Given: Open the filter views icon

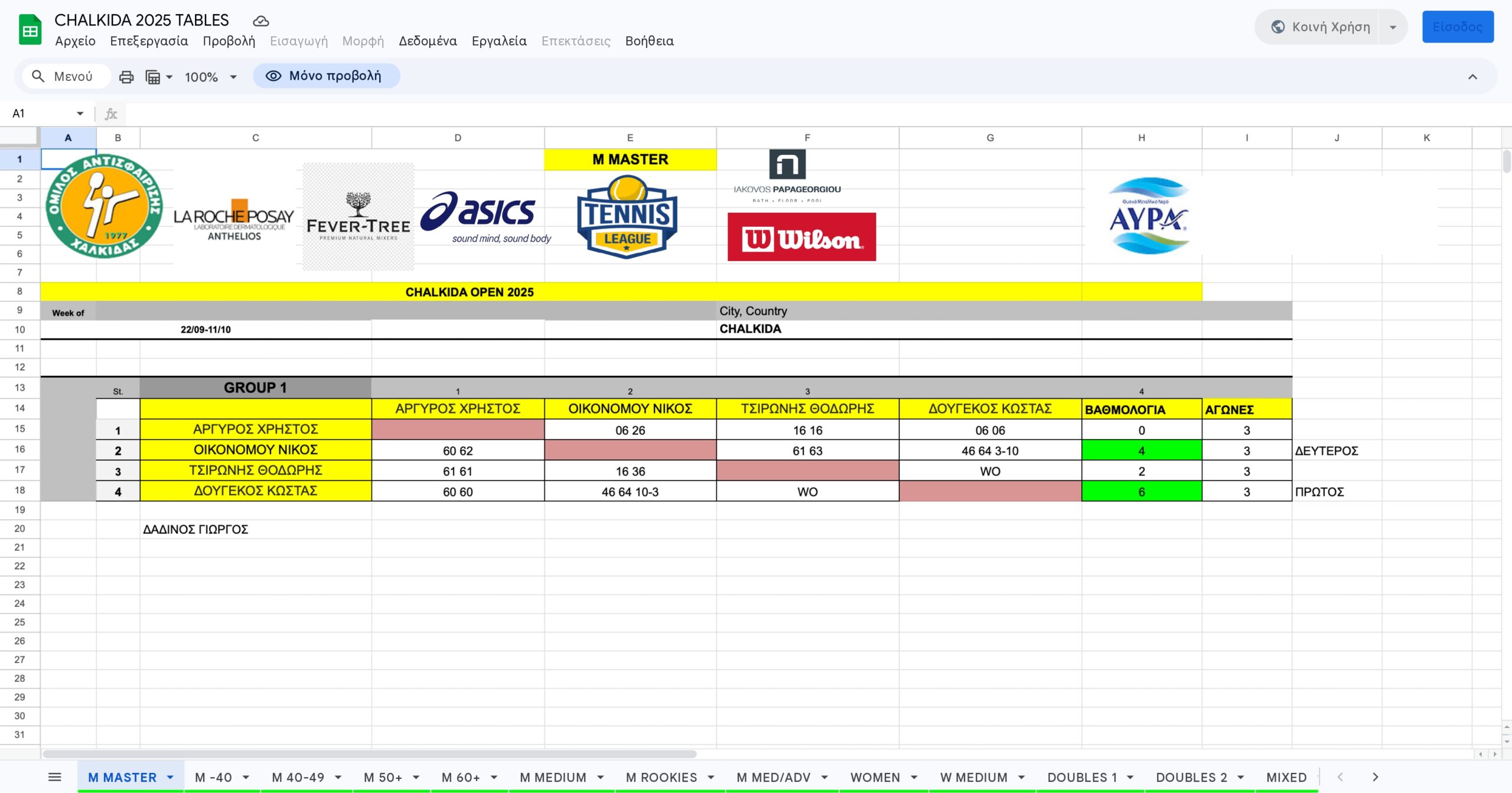Looking at the screenshot, I should 154,77.
